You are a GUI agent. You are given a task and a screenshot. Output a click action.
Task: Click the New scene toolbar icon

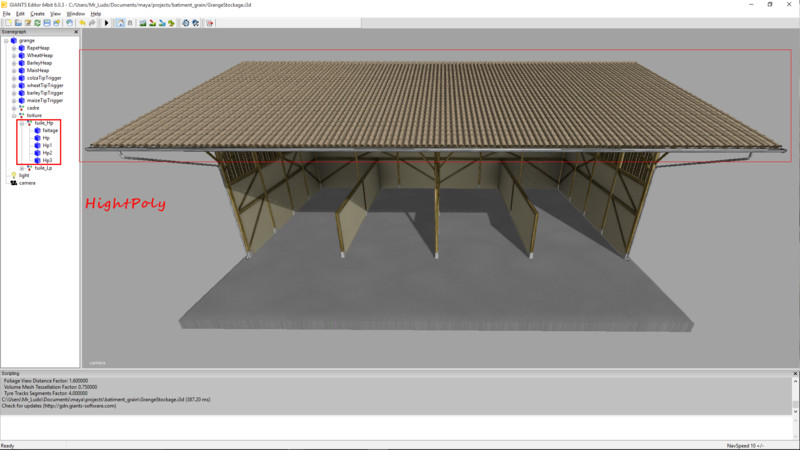tap(6, 22)
